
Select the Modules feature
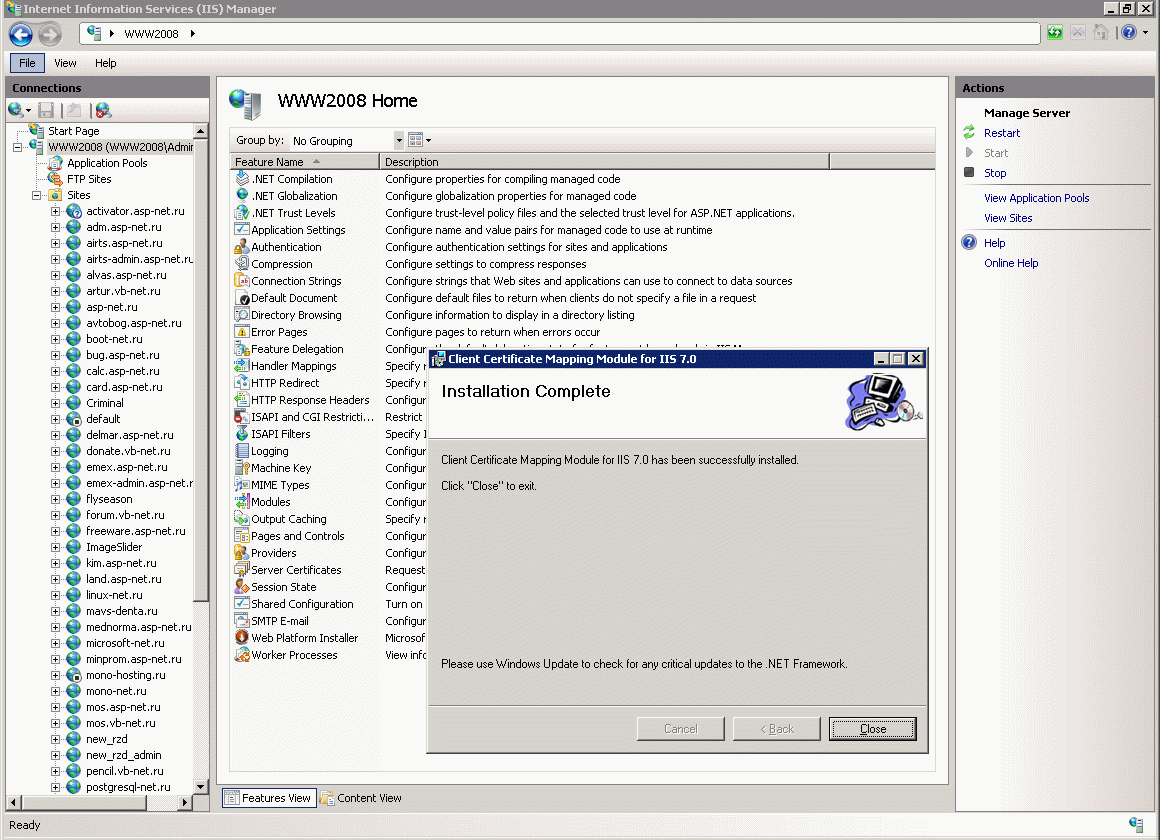[270, 502]
